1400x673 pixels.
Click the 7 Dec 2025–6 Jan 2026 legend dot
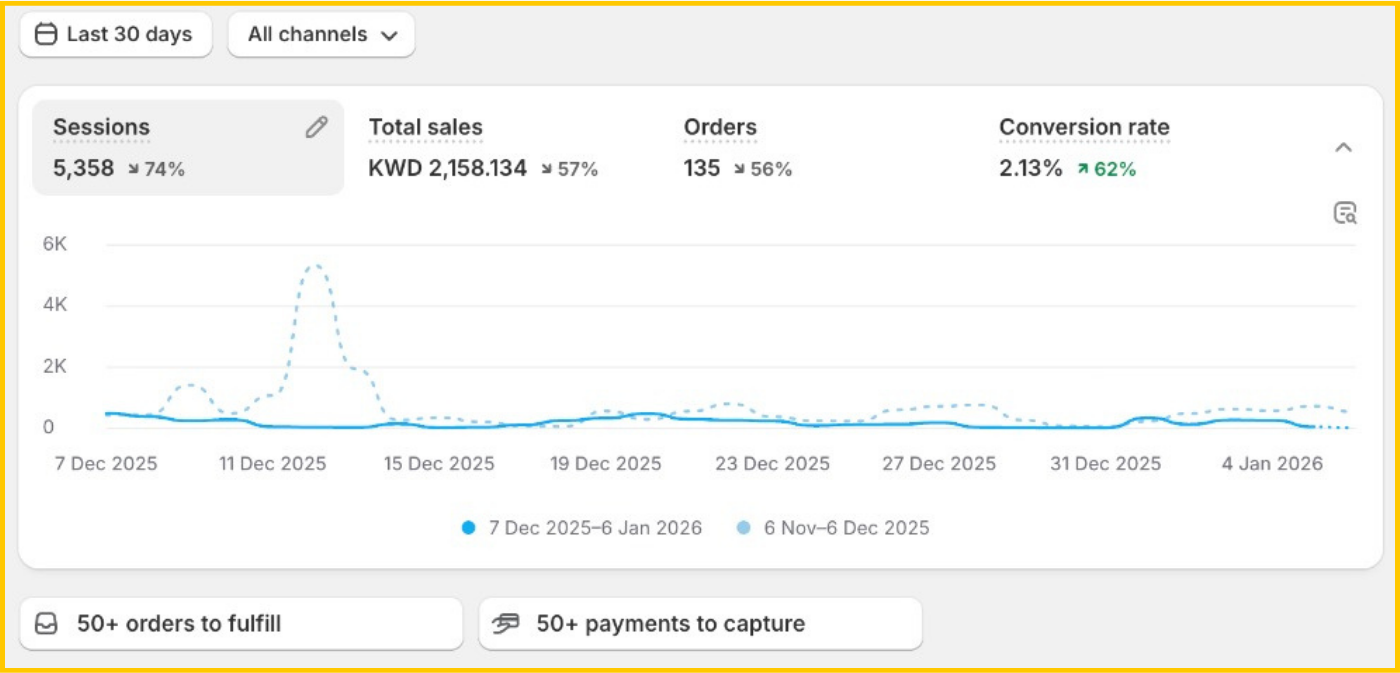pos(468,528)
